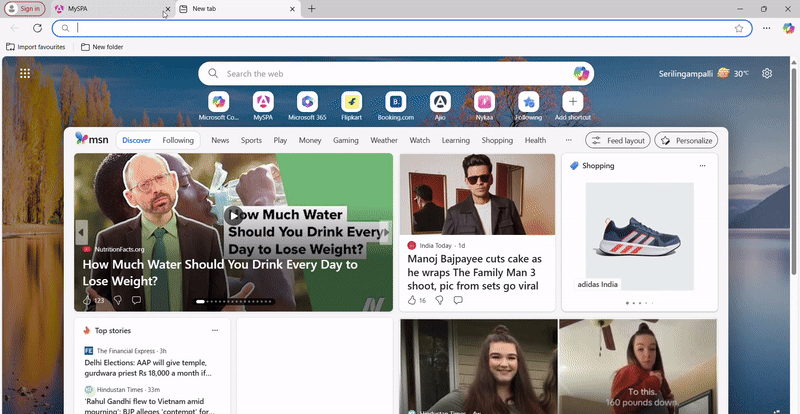Refresh the page with reload button
This screenshot has width=800, height=414.
[38, 28]
